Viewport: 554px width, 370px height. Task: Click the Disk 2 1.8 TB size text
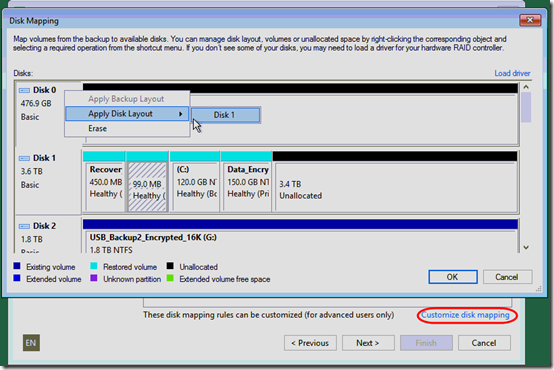click(x=31, y=239)
